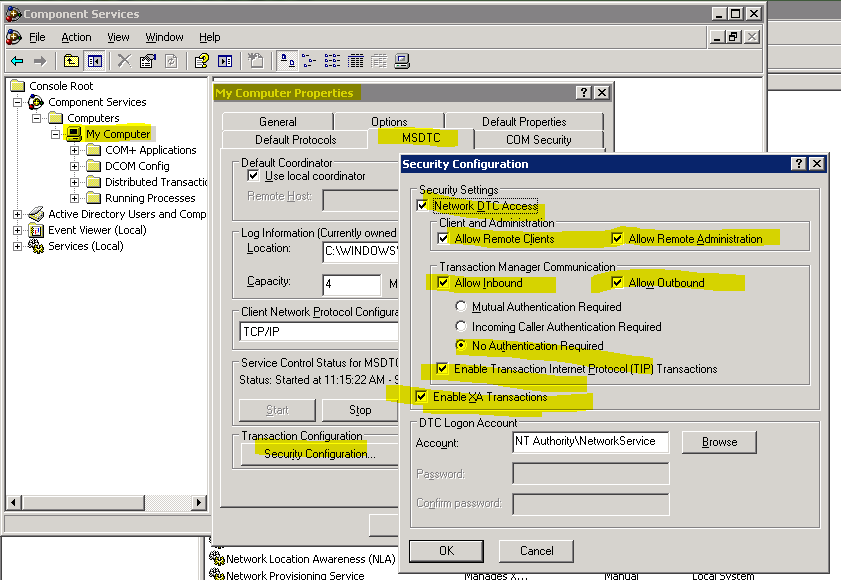Open the File menu
Image resolution: width=841 pixels, height=580 pixels.
coord(37,37)
